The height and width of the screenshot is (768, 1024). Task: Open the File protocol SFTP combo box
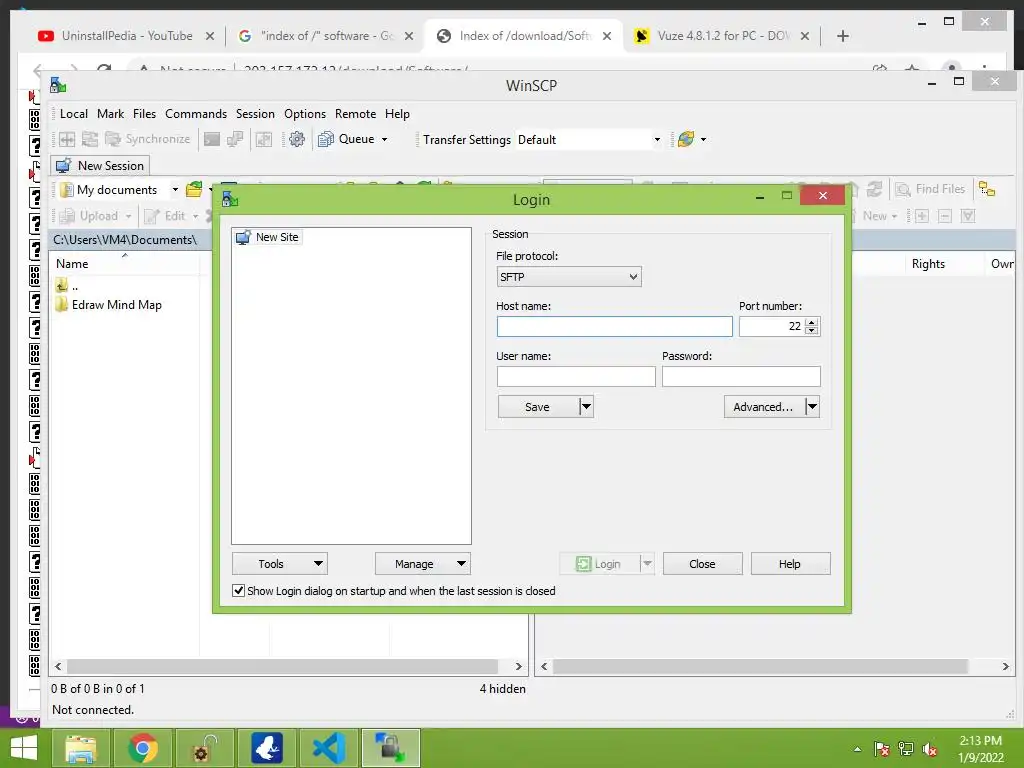[x=569, y=277]
